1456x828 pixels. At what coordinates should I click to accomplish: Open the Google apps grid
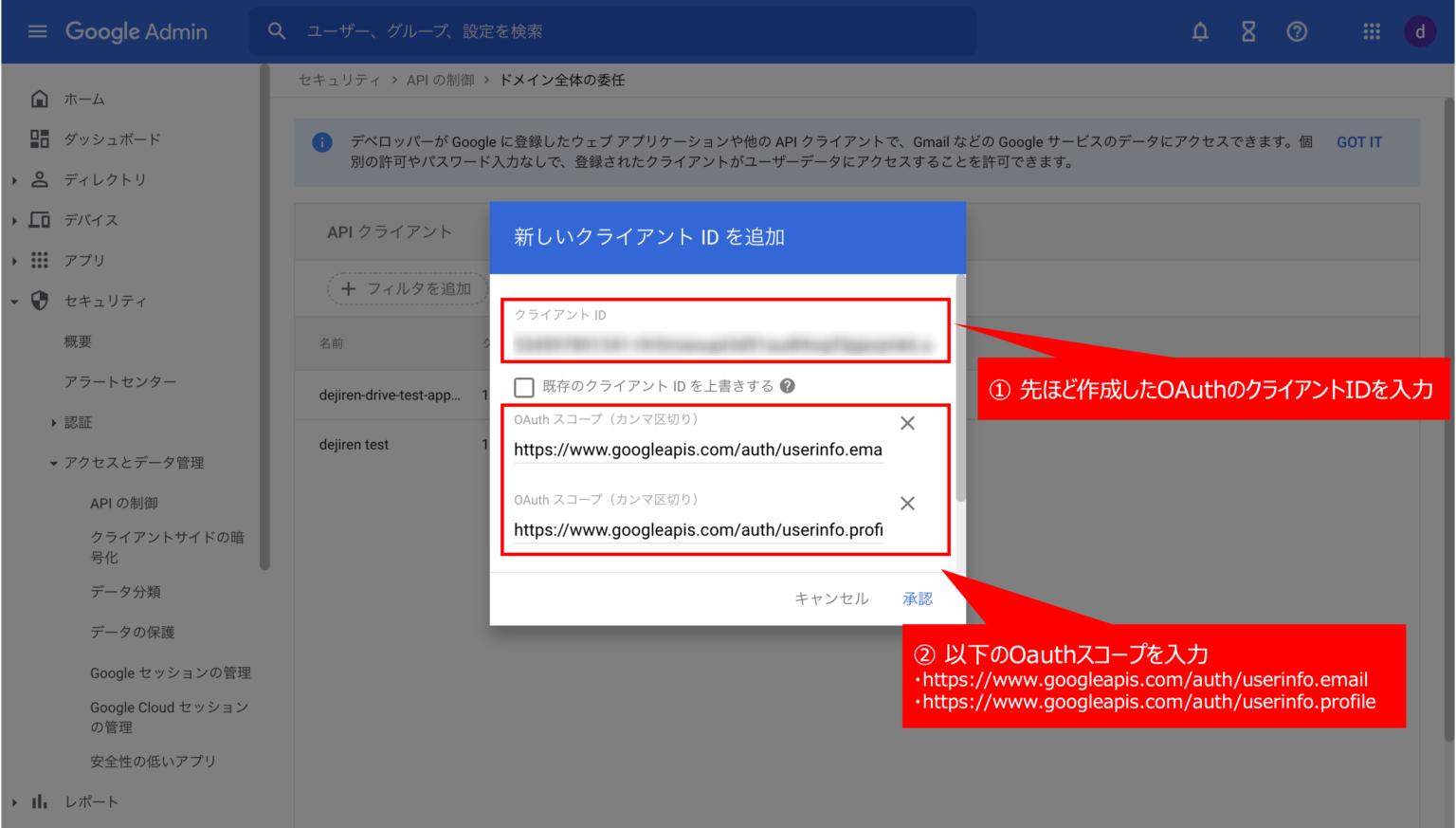pyautogui.click(x=1372, y=31)
